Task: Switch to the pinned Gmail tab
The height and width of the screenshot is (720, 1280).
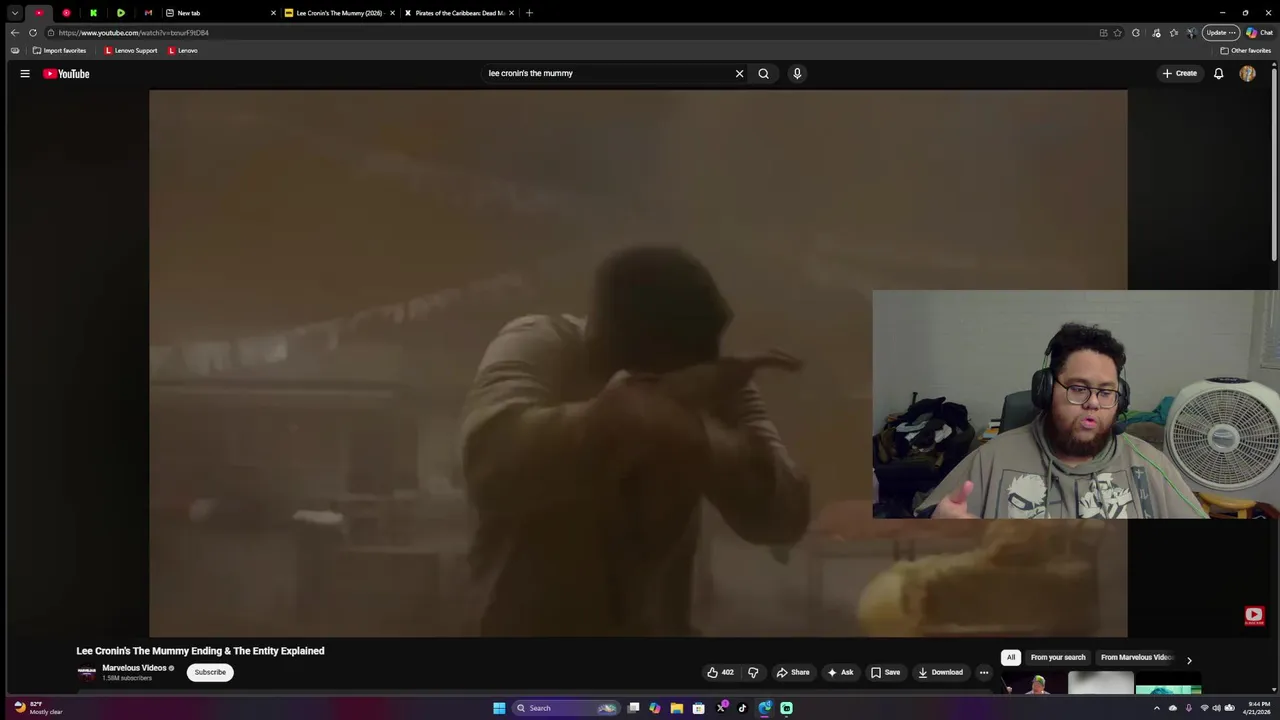Action: pyautogui.click(x=148, y=13)
